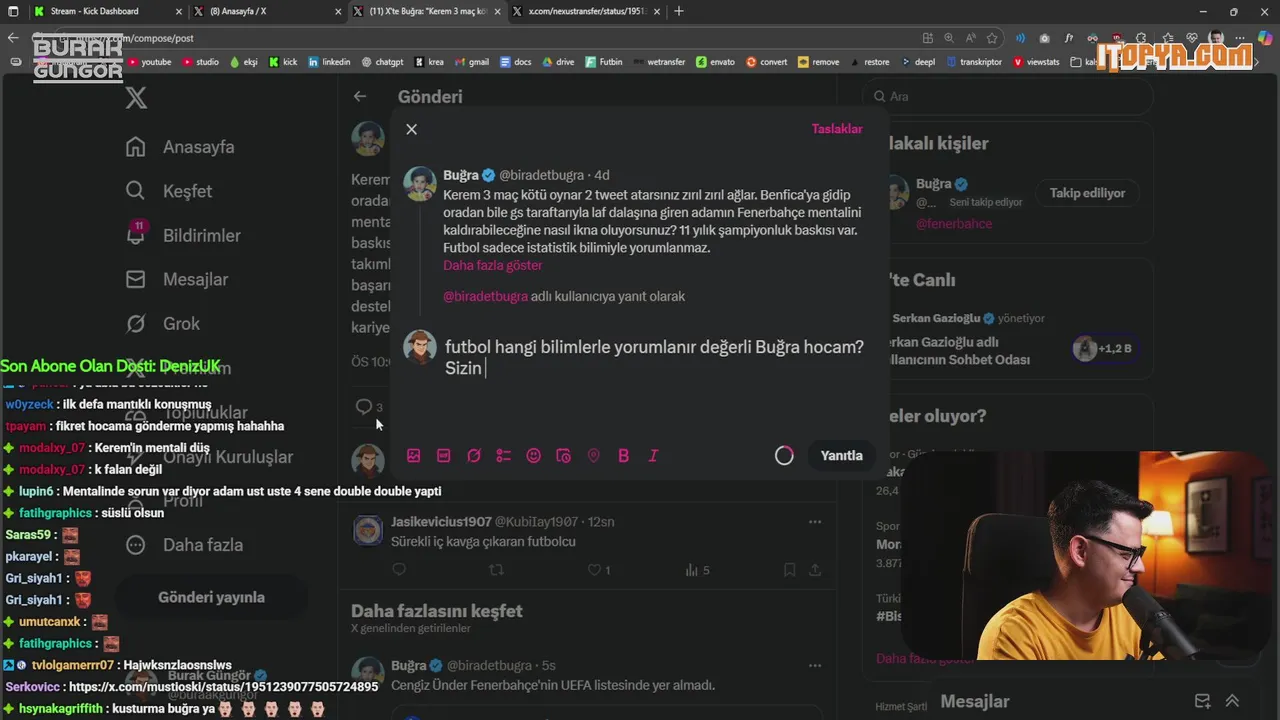Open more options on Jasikevicius1907 reply
The image size is (1280, 720).
click(815, 522)
